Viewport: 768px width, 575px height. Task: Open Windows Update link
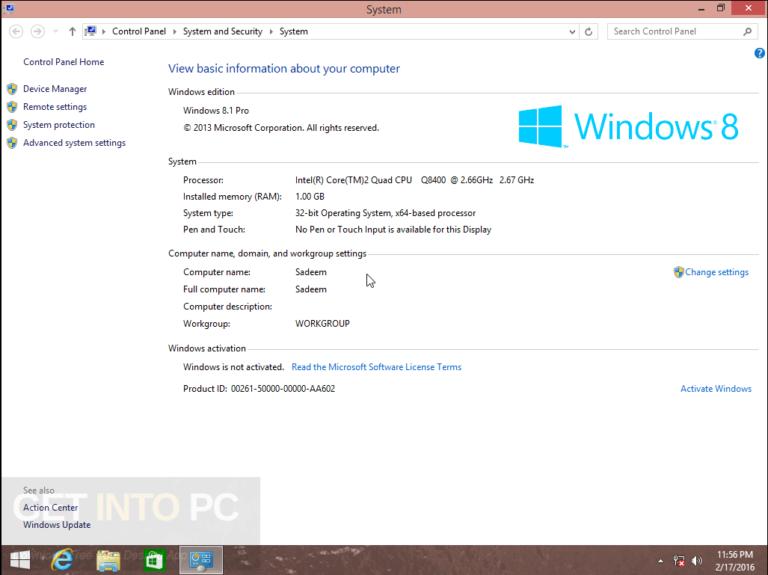[57, 525]
